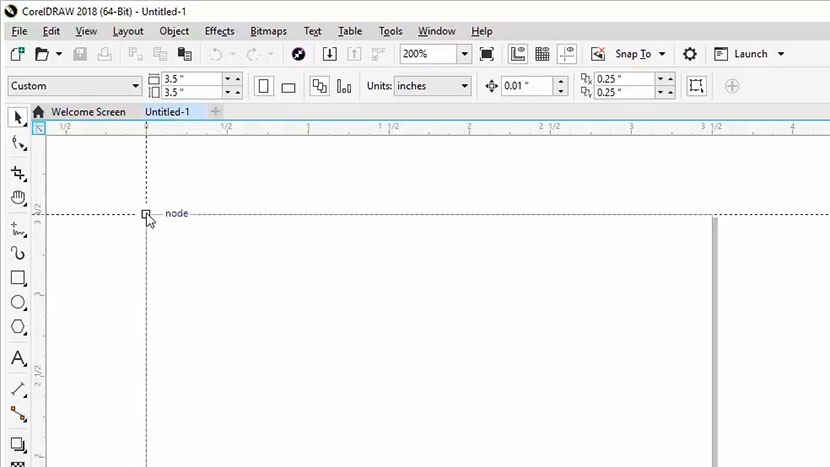Toggle Landscape page orientation
Image resolution: width=830 pixels, height=467 pixels.
(x=288, y=86)
